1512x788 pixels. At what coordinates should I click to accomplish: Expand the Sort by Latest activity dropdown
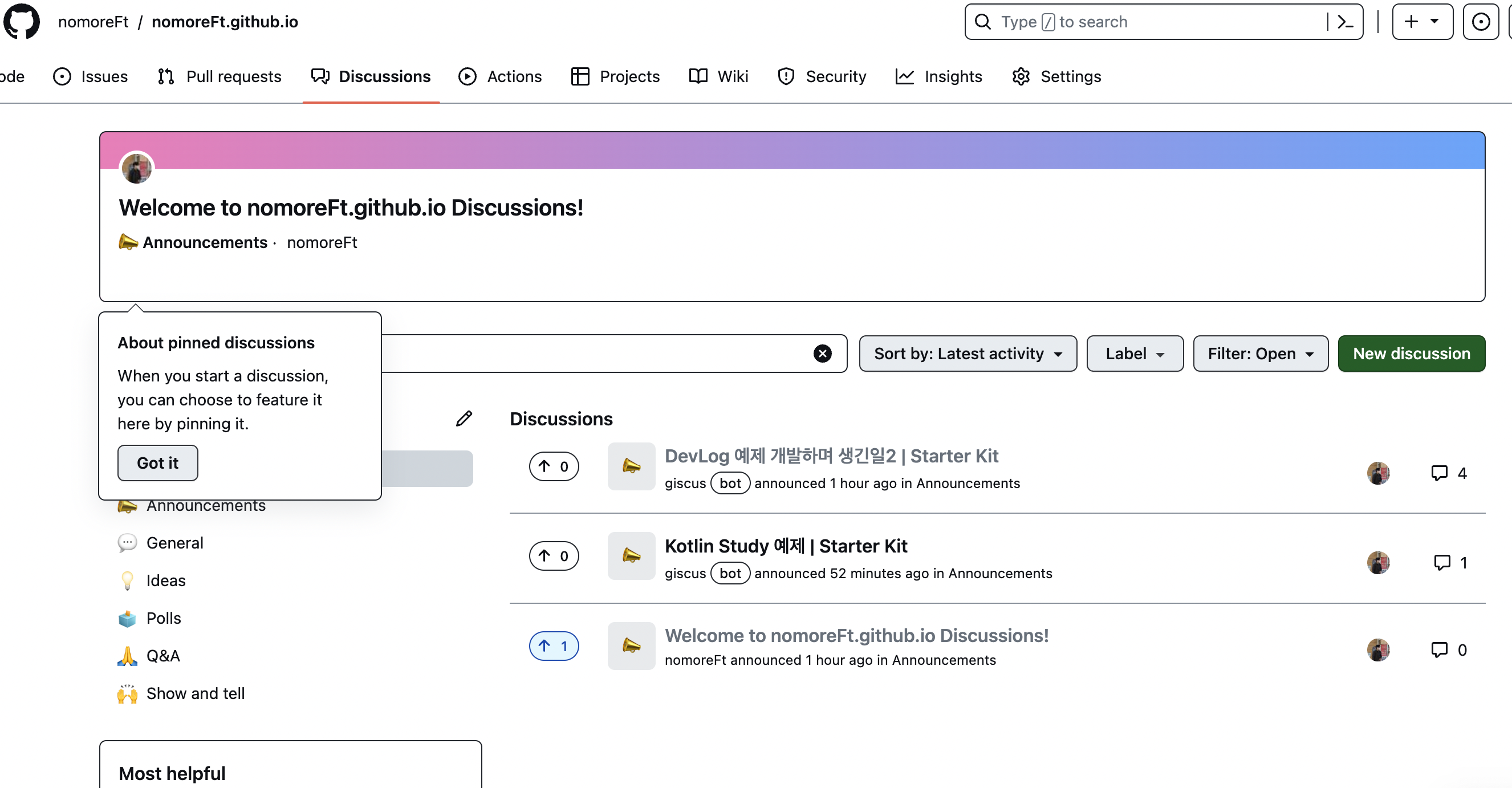coord(968,354)
